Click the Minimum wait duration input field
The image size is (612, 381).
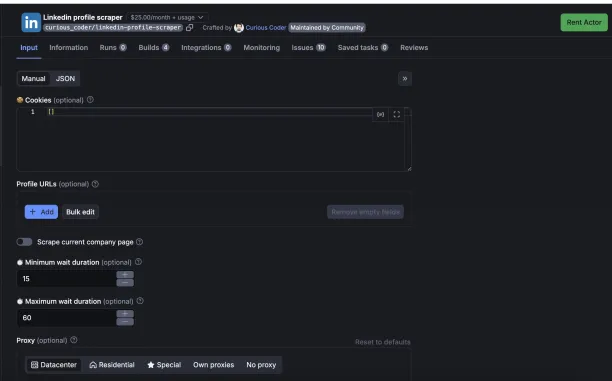tap(67, 279)
